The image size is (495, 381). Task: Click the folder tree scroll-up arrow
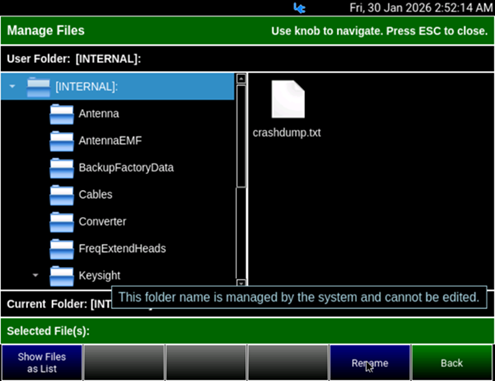(241, 79)
